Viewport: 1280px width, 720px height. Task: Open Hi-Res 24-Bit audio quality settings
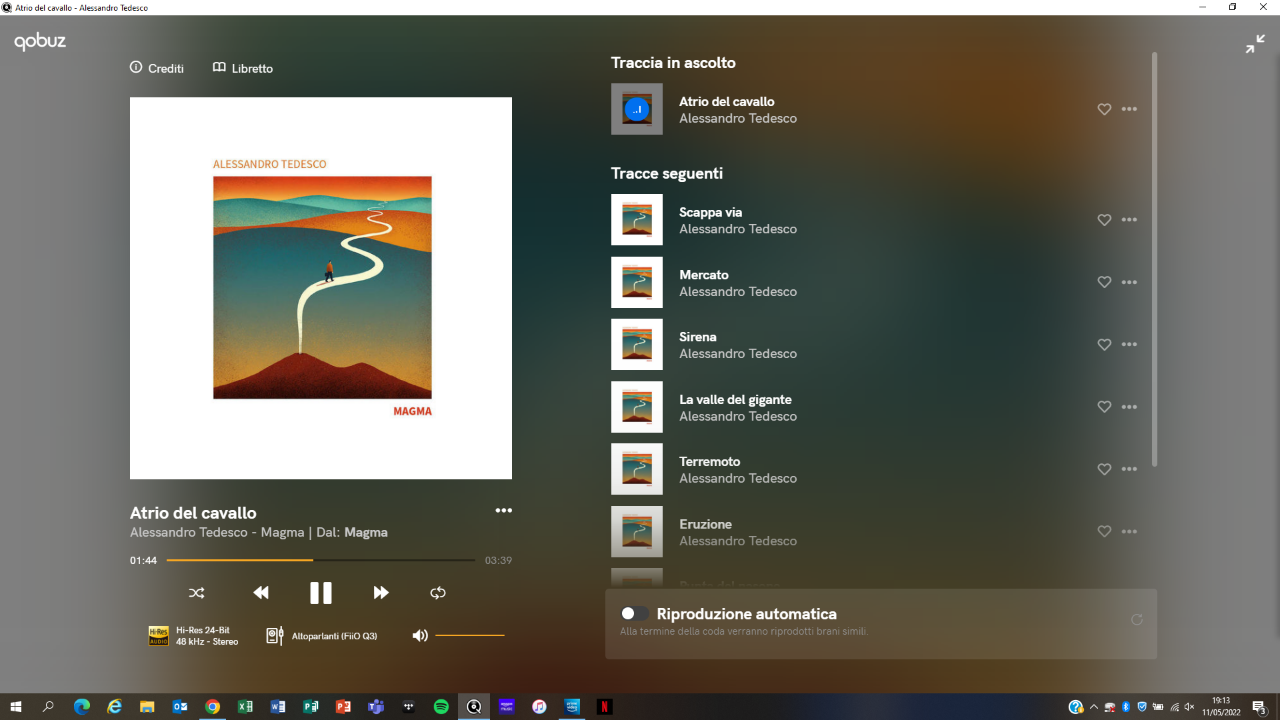pos(194,636)
